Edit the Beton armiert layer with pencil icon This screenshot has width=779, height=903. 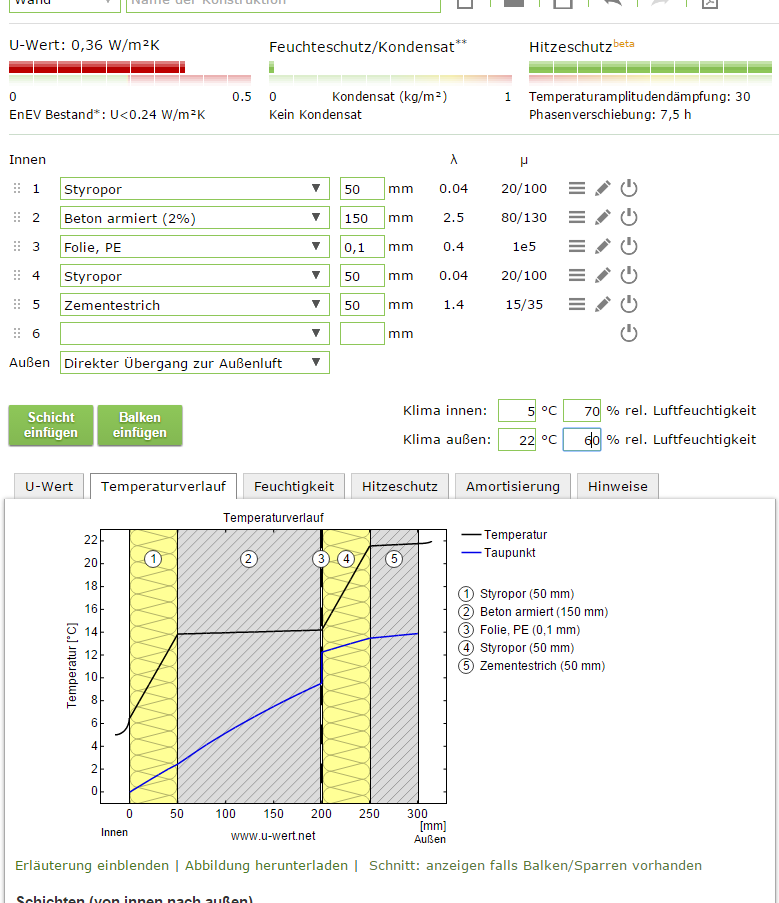coord(602,218)
